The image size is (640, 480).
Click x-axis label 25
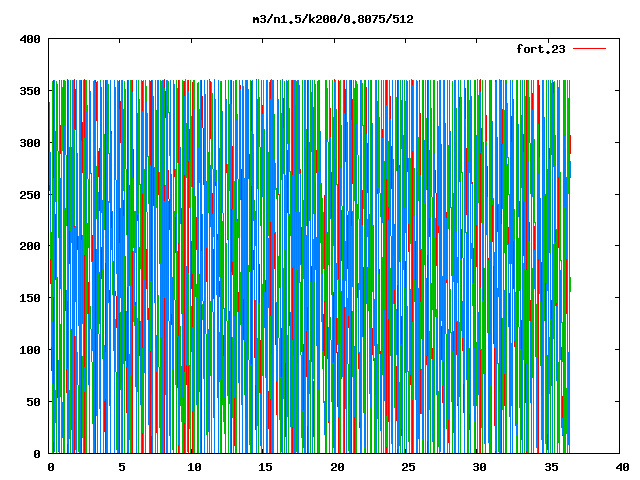pyautogui.click(x=409, y=467)
